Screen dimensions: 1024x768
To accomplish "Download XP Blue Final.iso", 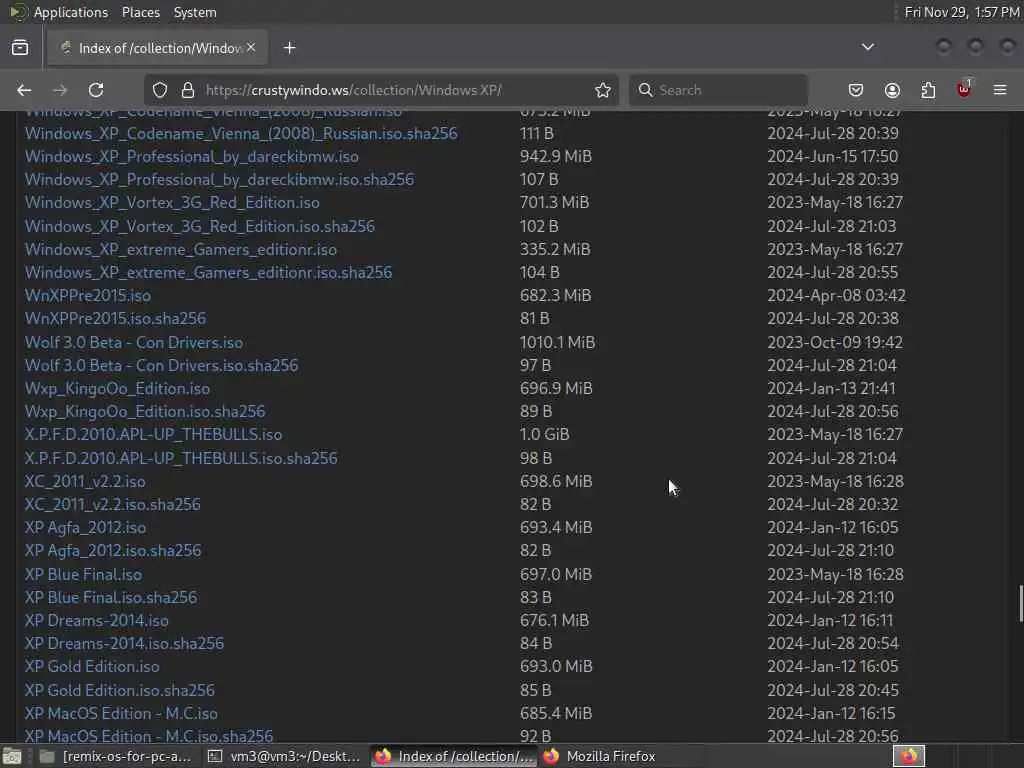I will pyautogui.click(x=83, y=574).
